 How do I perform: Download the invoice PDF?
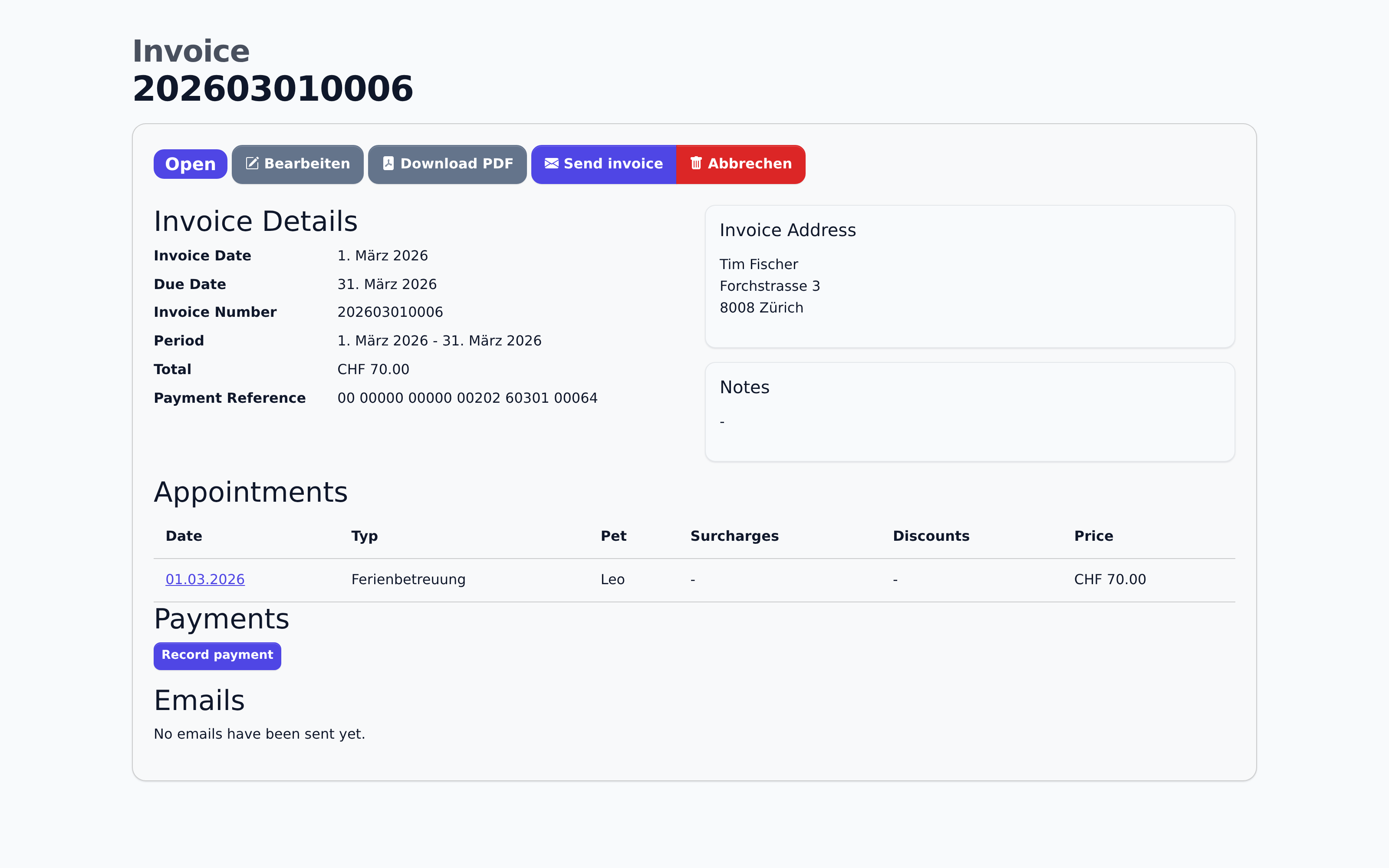pyautogui.click(x=447, y=164)
